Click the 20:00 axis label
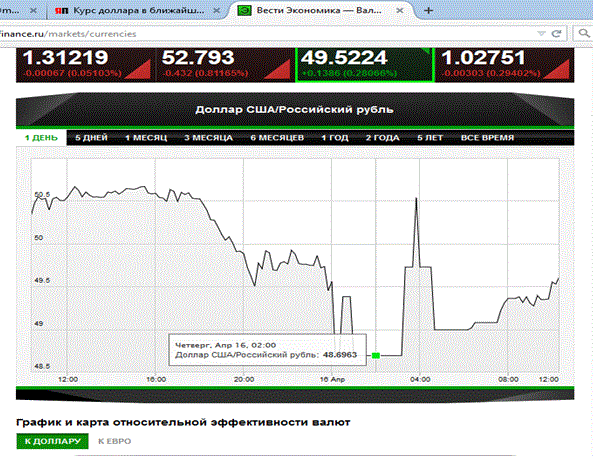This screenshot has height=456, width=593. [x=244, y=379]
